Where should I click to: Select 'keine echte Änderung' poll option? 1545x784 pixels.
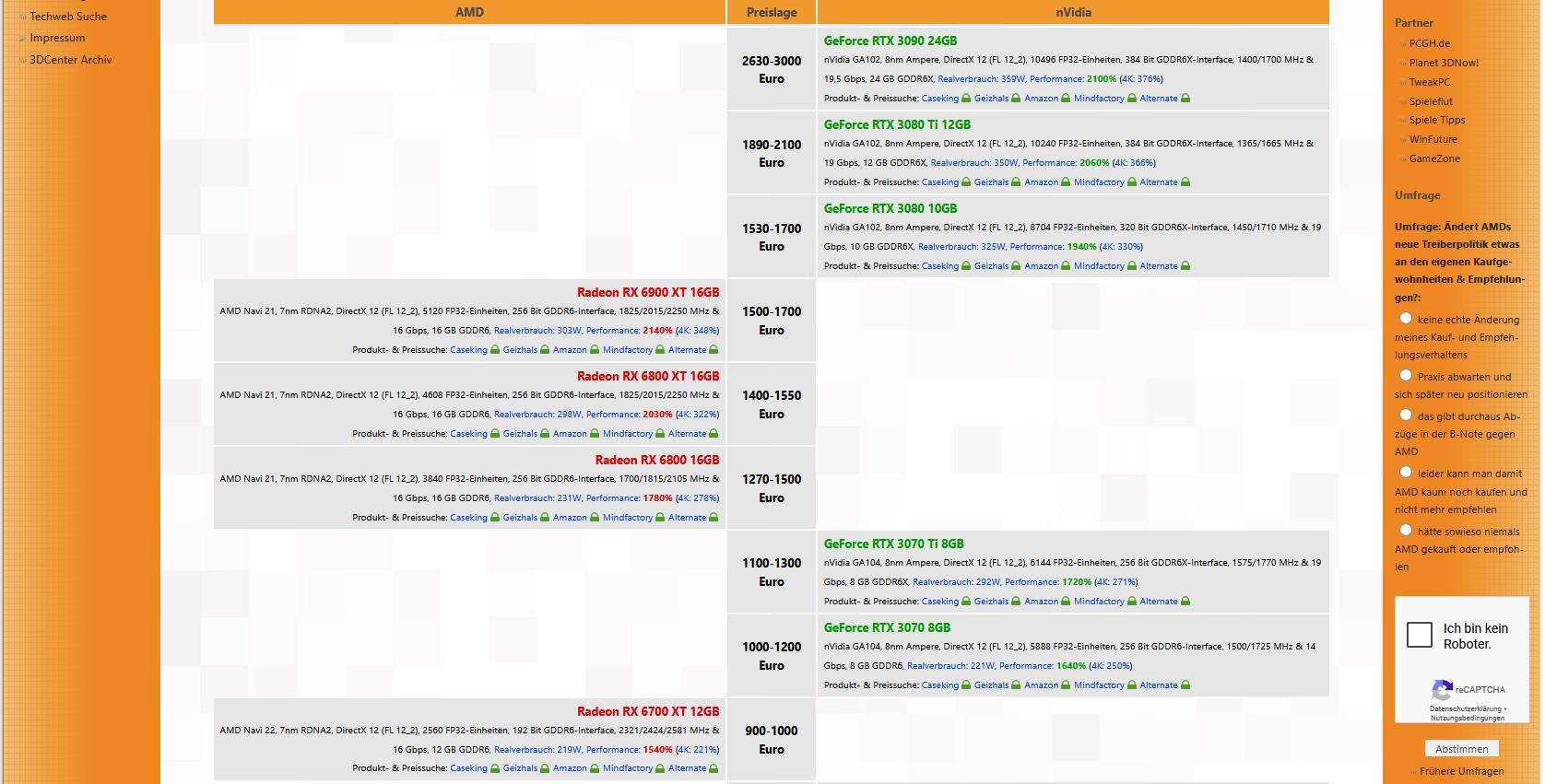(1406, 318)
